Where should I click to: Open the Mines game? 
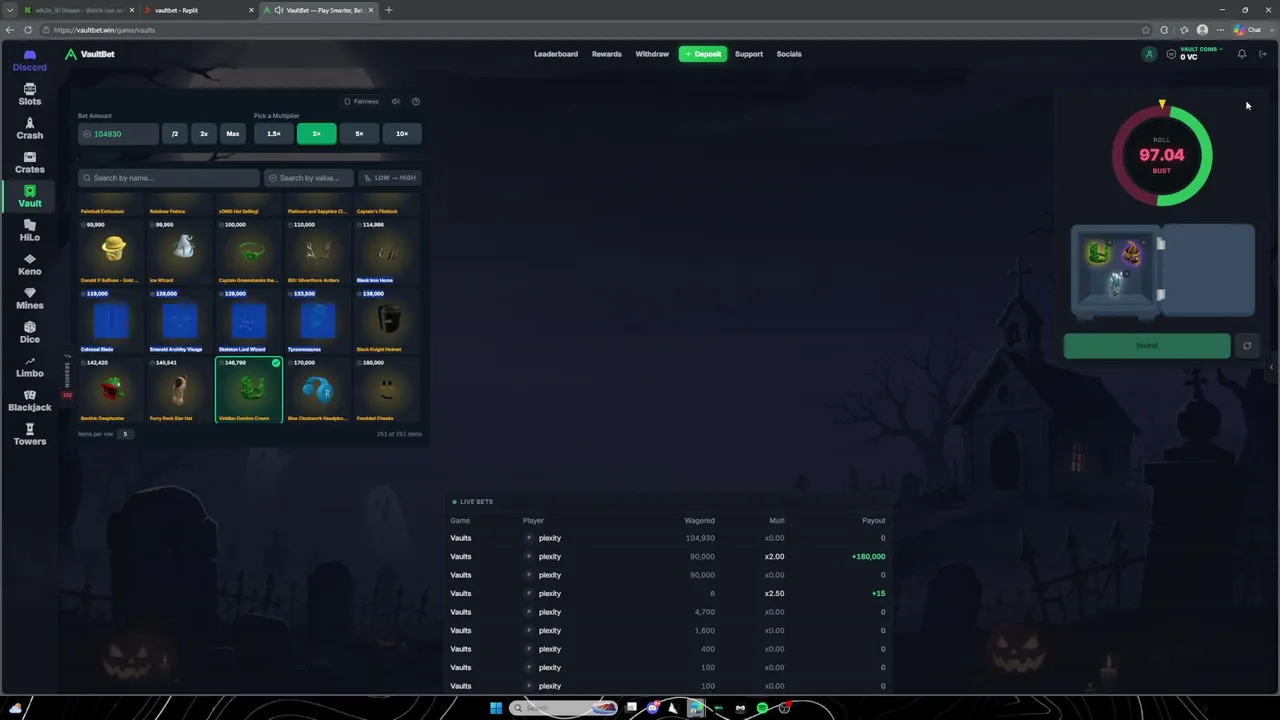pos(30,298)
